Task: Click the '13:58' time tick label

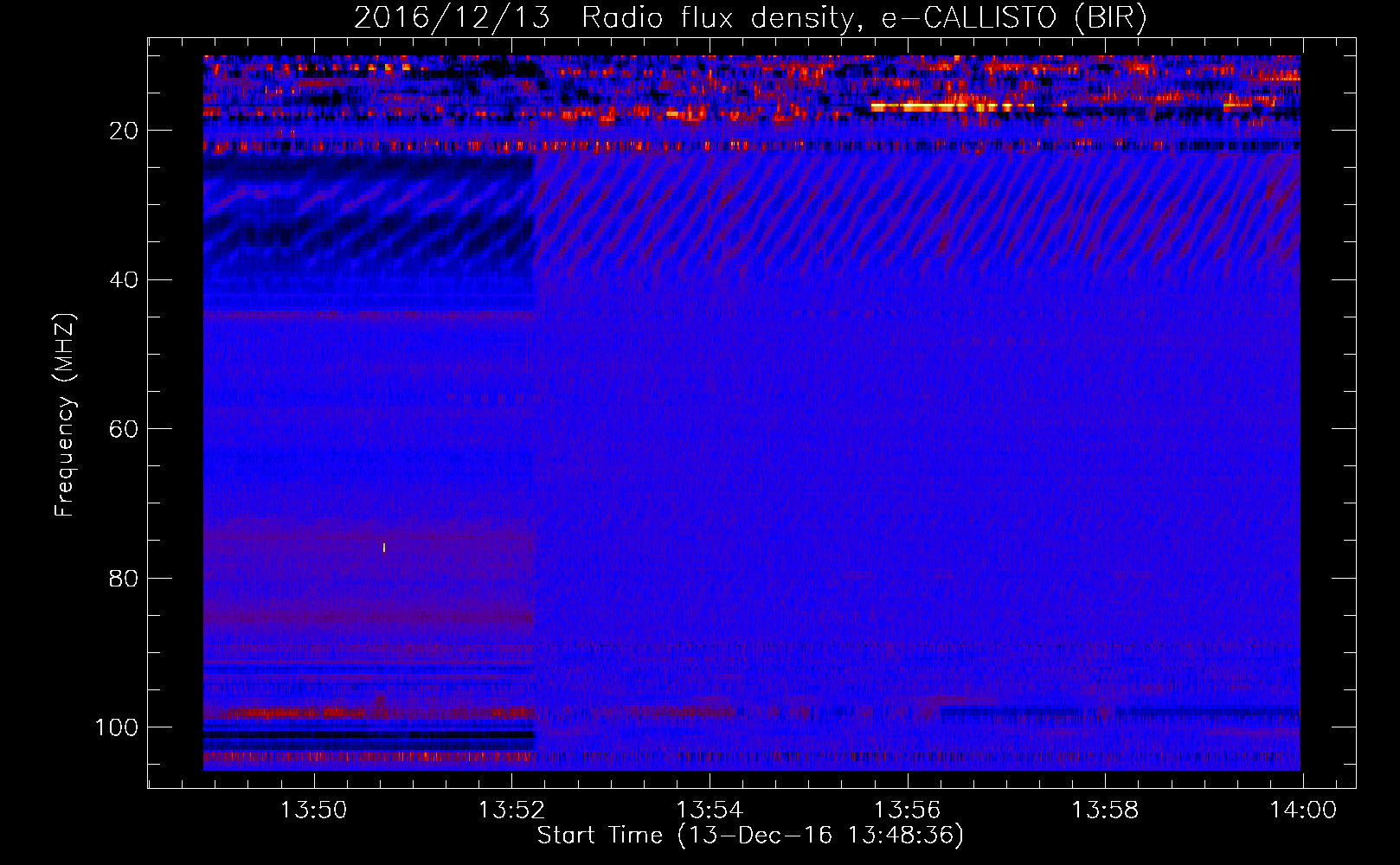Action: tap(1105, 811)
